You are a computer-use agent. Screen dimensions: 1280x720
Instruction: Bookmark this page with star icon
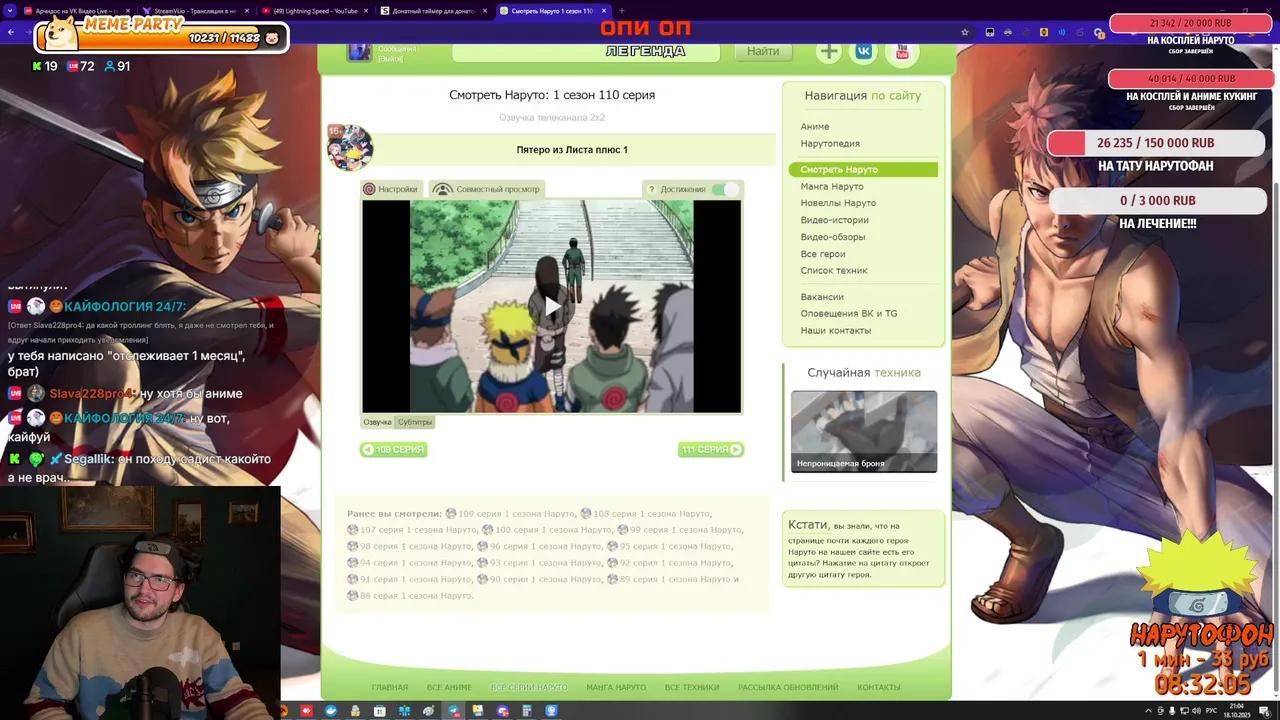(965, 32)
